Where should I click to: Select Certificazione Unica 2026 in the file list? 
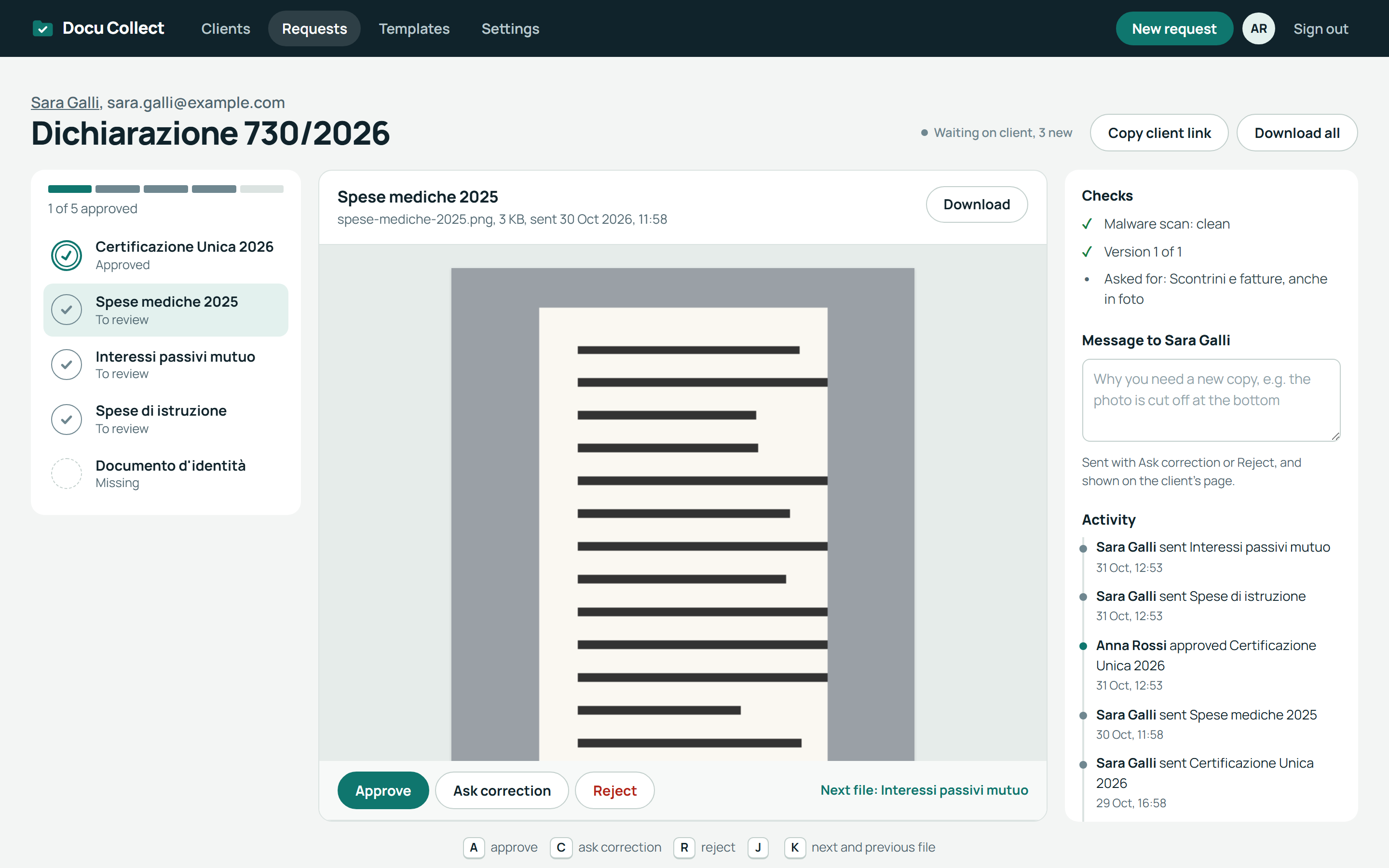(166, 256)
